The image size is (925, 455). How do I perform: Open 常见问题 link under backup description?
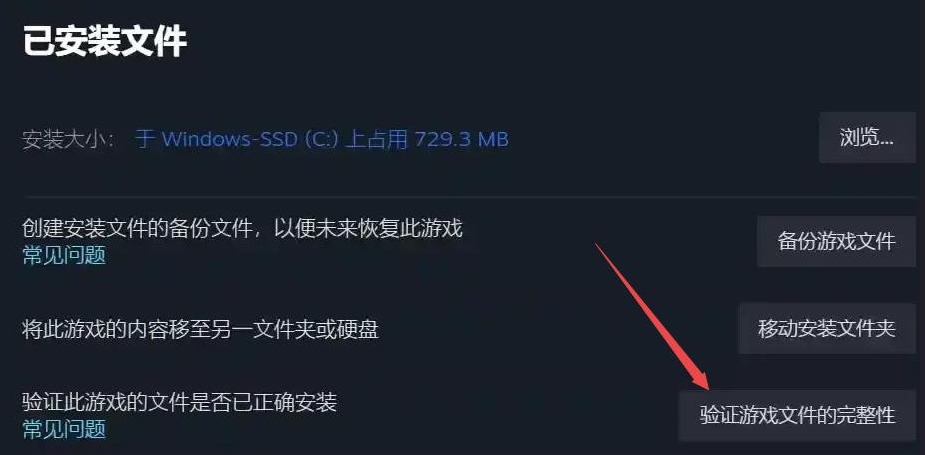(64, 256)
